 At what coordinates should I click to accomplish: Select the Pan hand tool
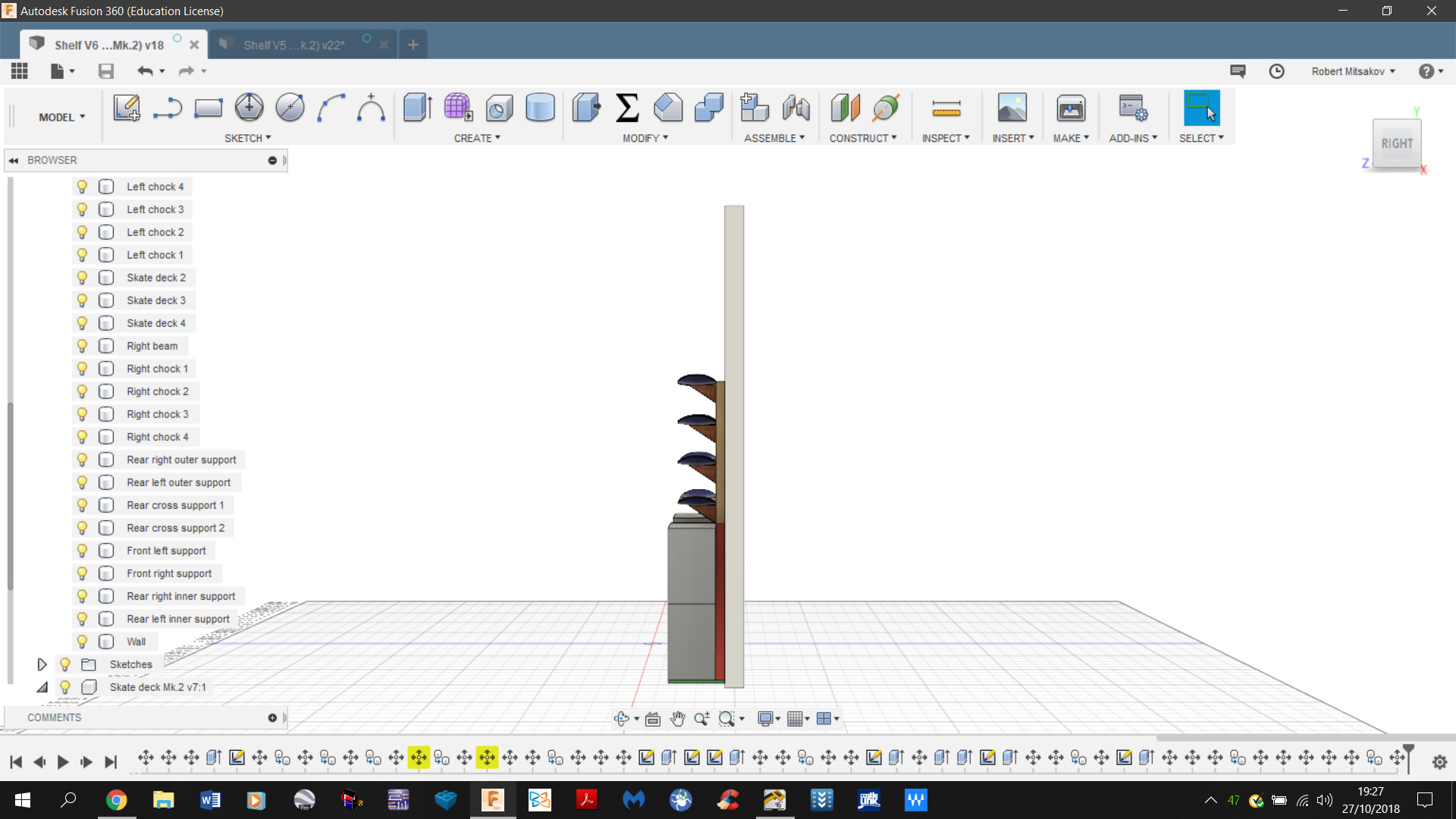(x=677, y=718)
